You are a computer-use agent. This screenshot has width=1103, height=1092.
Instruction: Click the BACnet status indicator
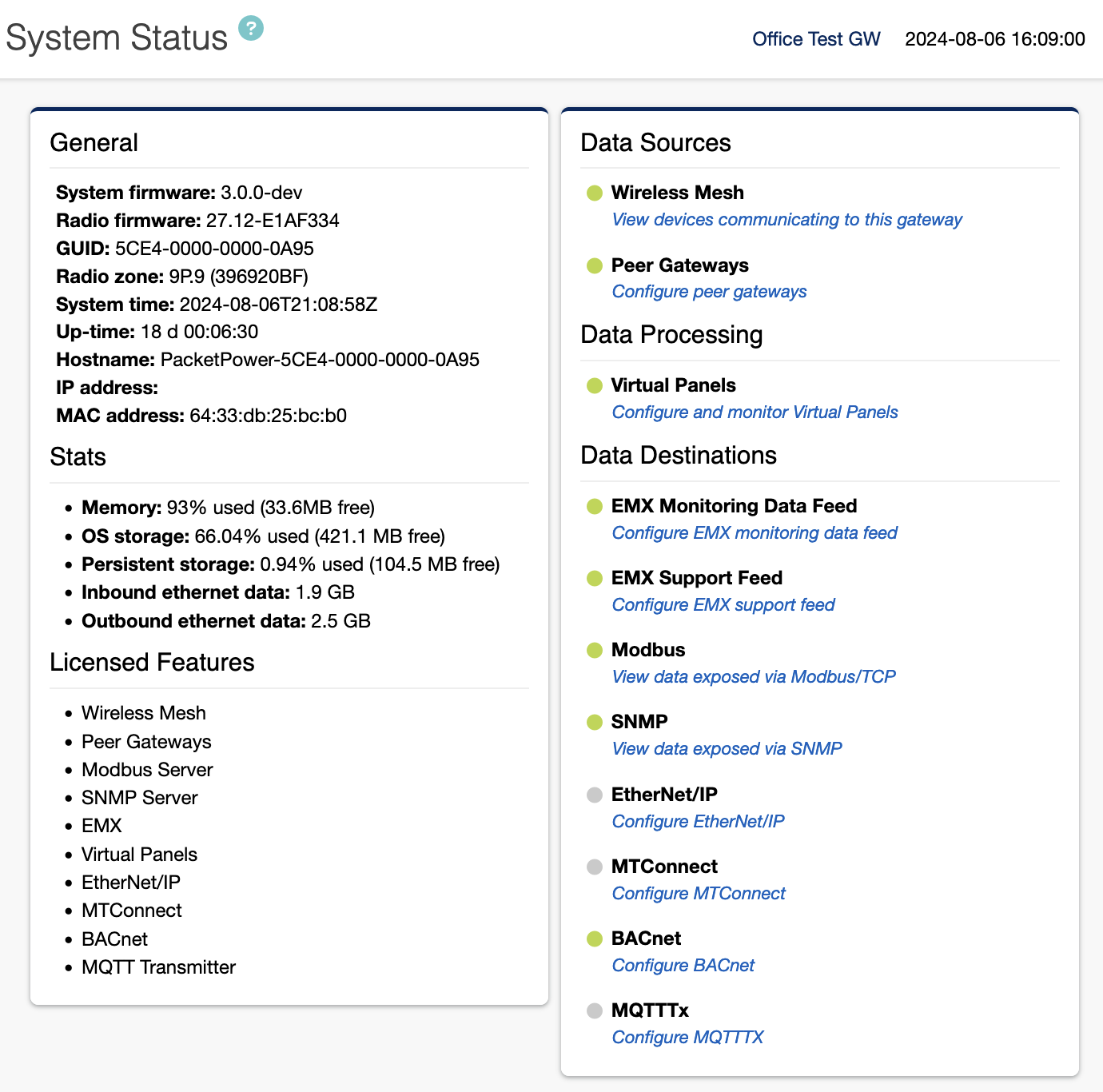(x=595, y=939)
